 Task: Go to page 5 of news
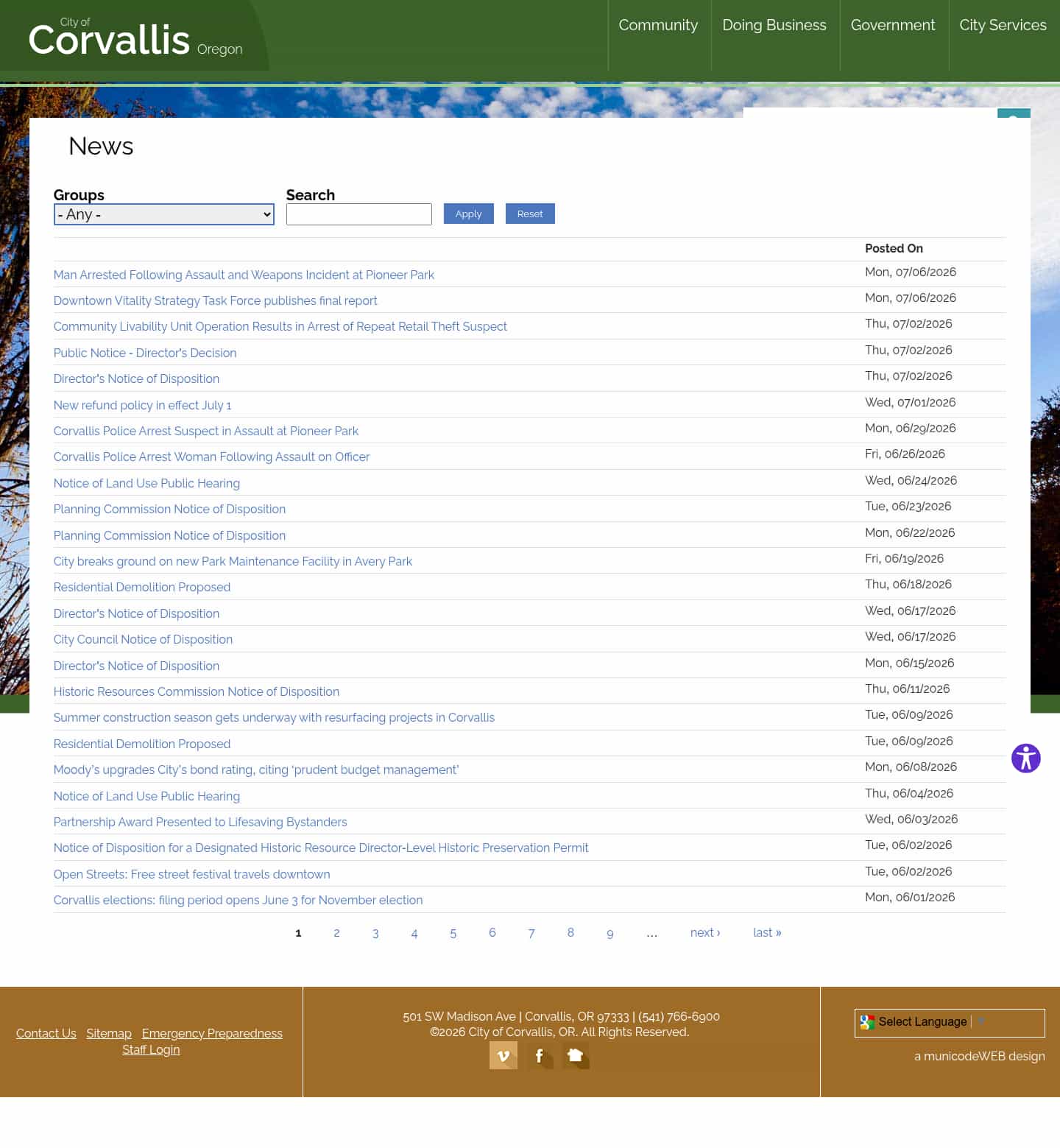click(453, 933)
